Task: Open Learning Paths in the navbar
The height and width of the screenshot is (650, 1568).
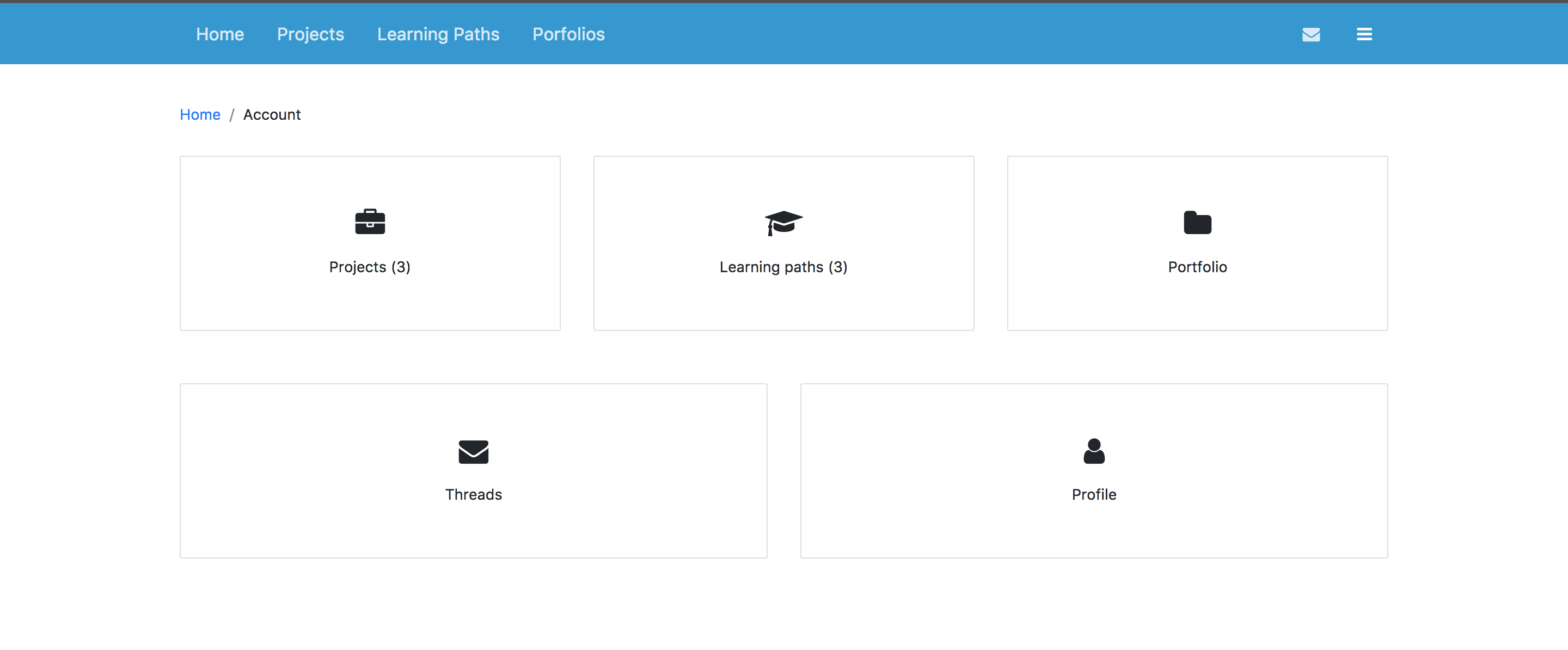Action: [438, 35]
